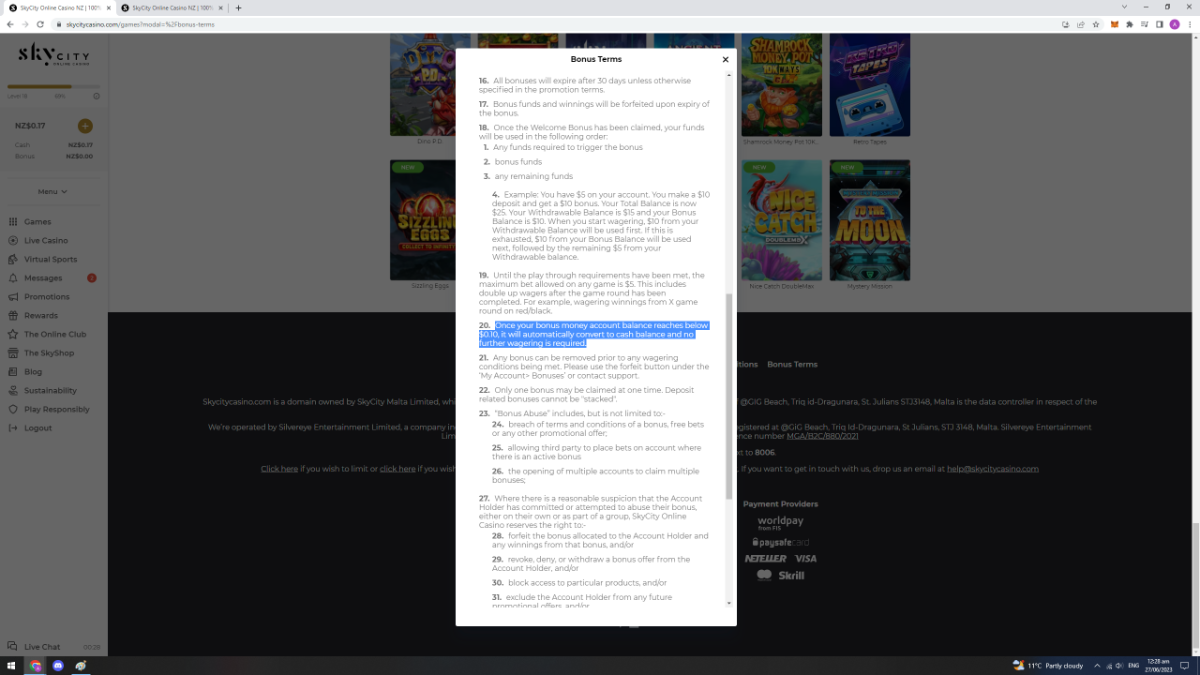
Task: Reload the page in the browser
Action: (40, 24)
